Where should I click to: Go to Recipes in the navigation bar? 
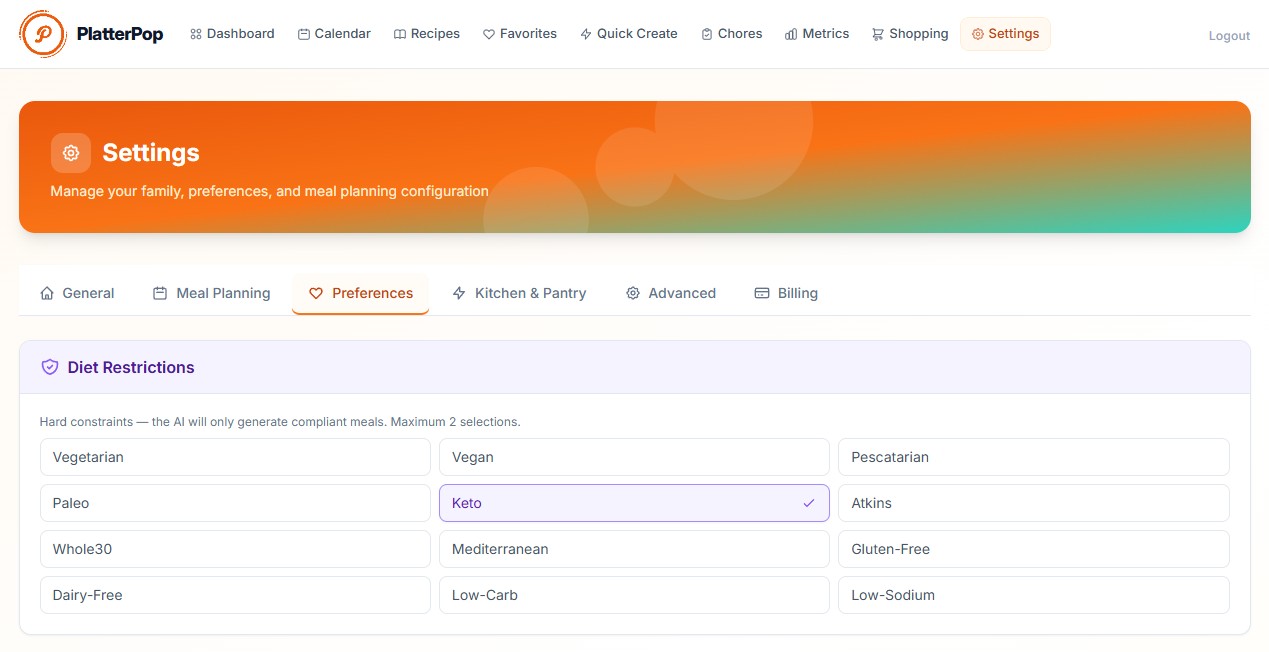coord(427,34)
